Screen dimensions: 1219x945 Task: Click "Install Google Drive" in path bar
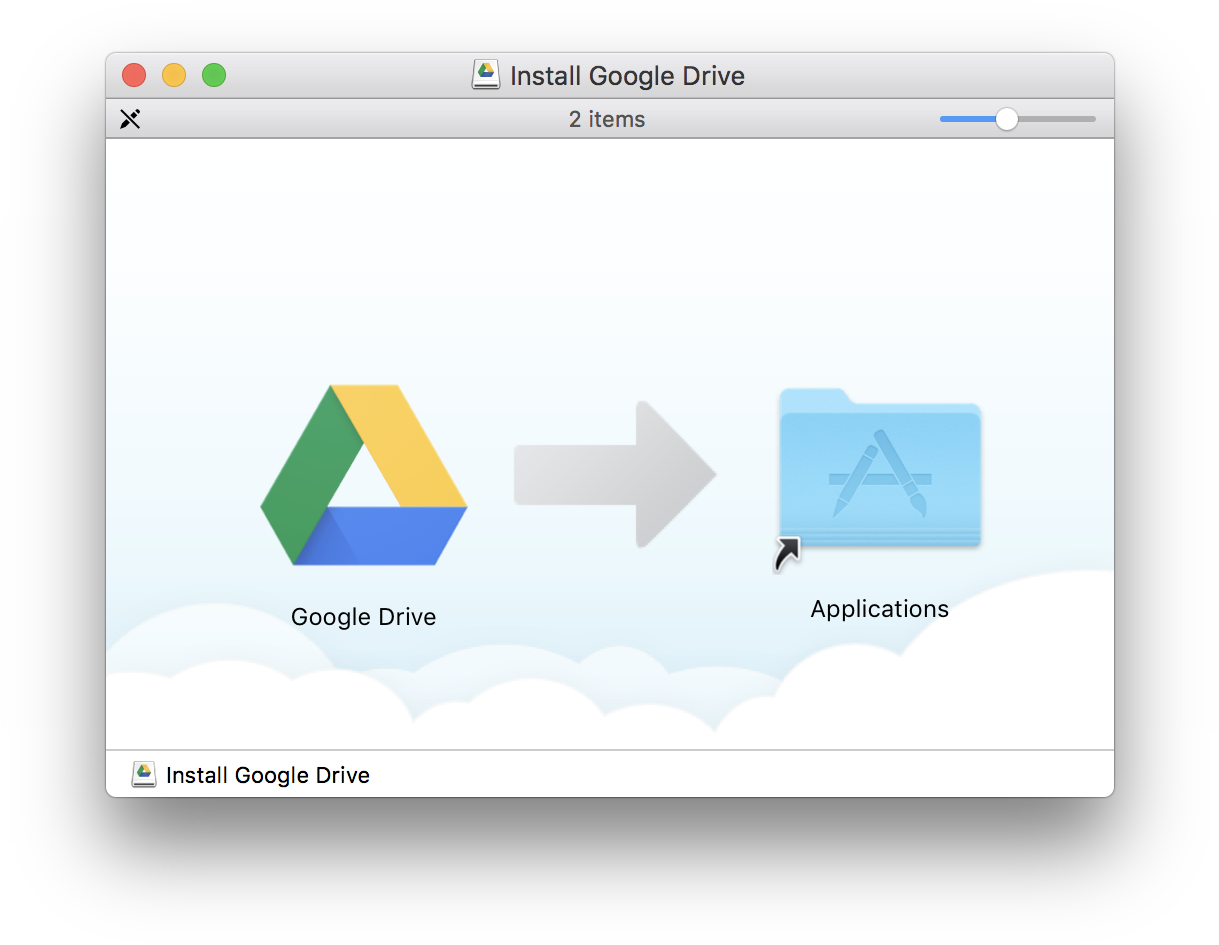click(x=268, y=775)
